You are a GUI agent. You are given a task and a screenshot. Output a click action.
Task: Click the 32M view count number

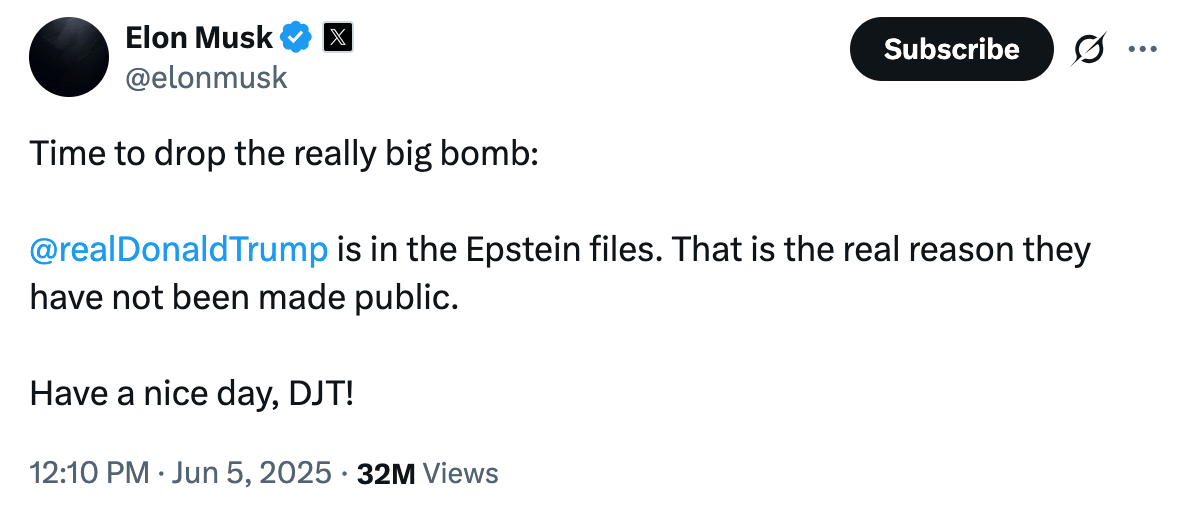(x=386, y=474)
